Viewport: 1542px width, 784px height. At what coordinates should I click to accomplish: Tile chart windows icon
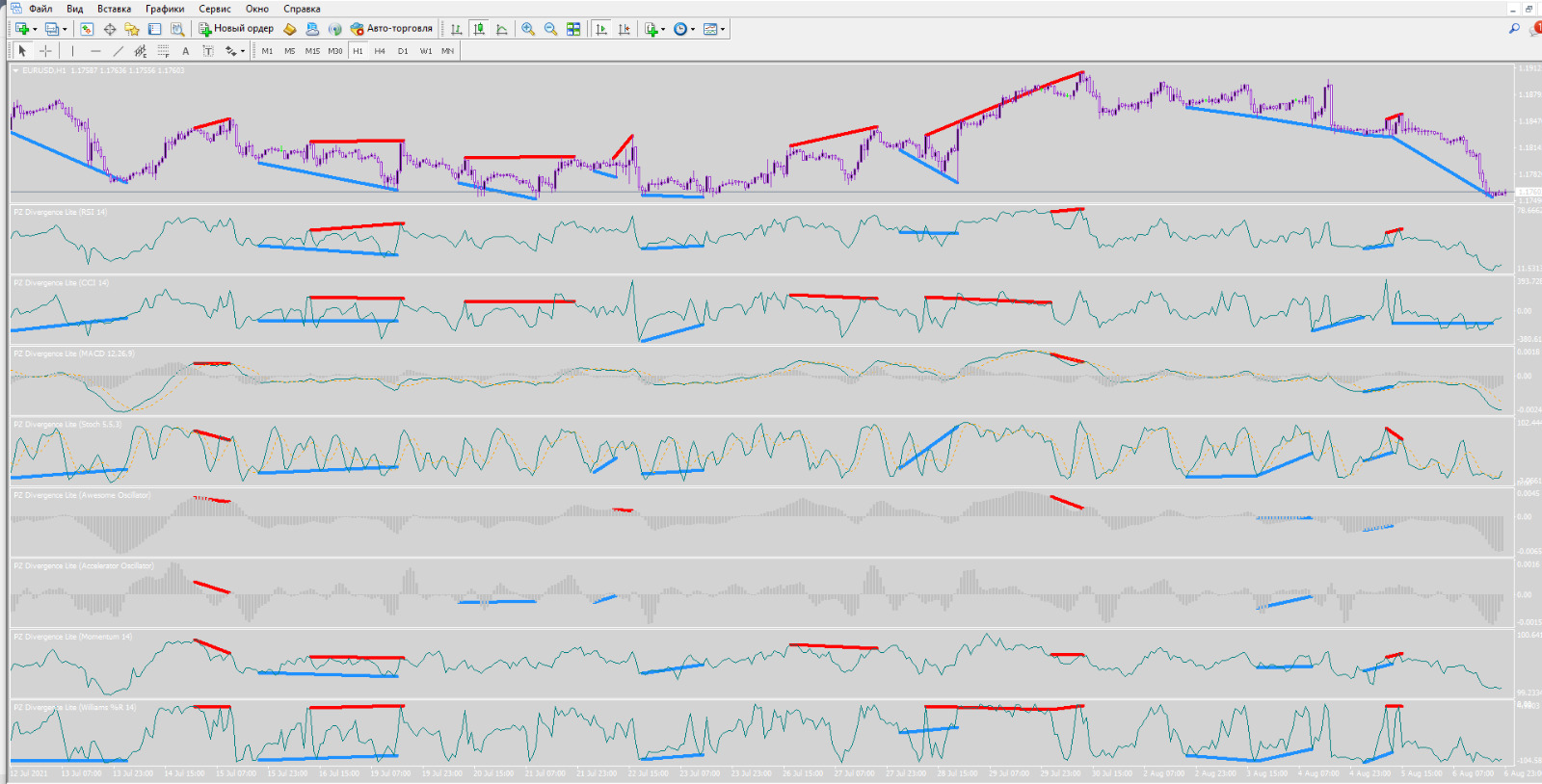pos(573,29)
